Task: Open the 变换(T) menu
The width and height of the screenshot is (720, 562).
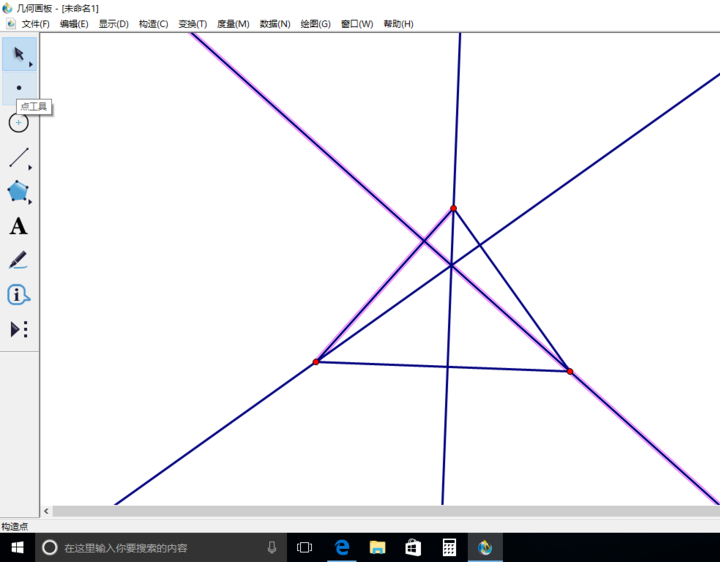Action: point(192,24)
